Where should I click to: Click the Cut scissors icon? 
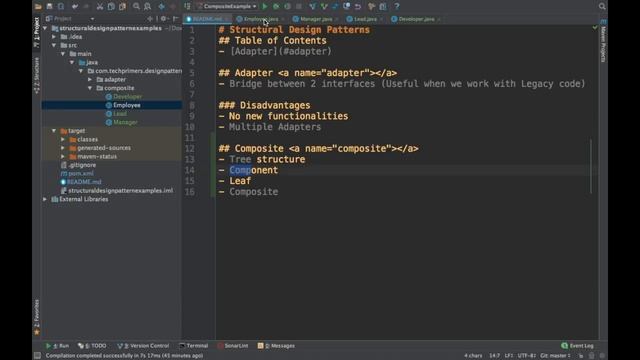[100, 7]
